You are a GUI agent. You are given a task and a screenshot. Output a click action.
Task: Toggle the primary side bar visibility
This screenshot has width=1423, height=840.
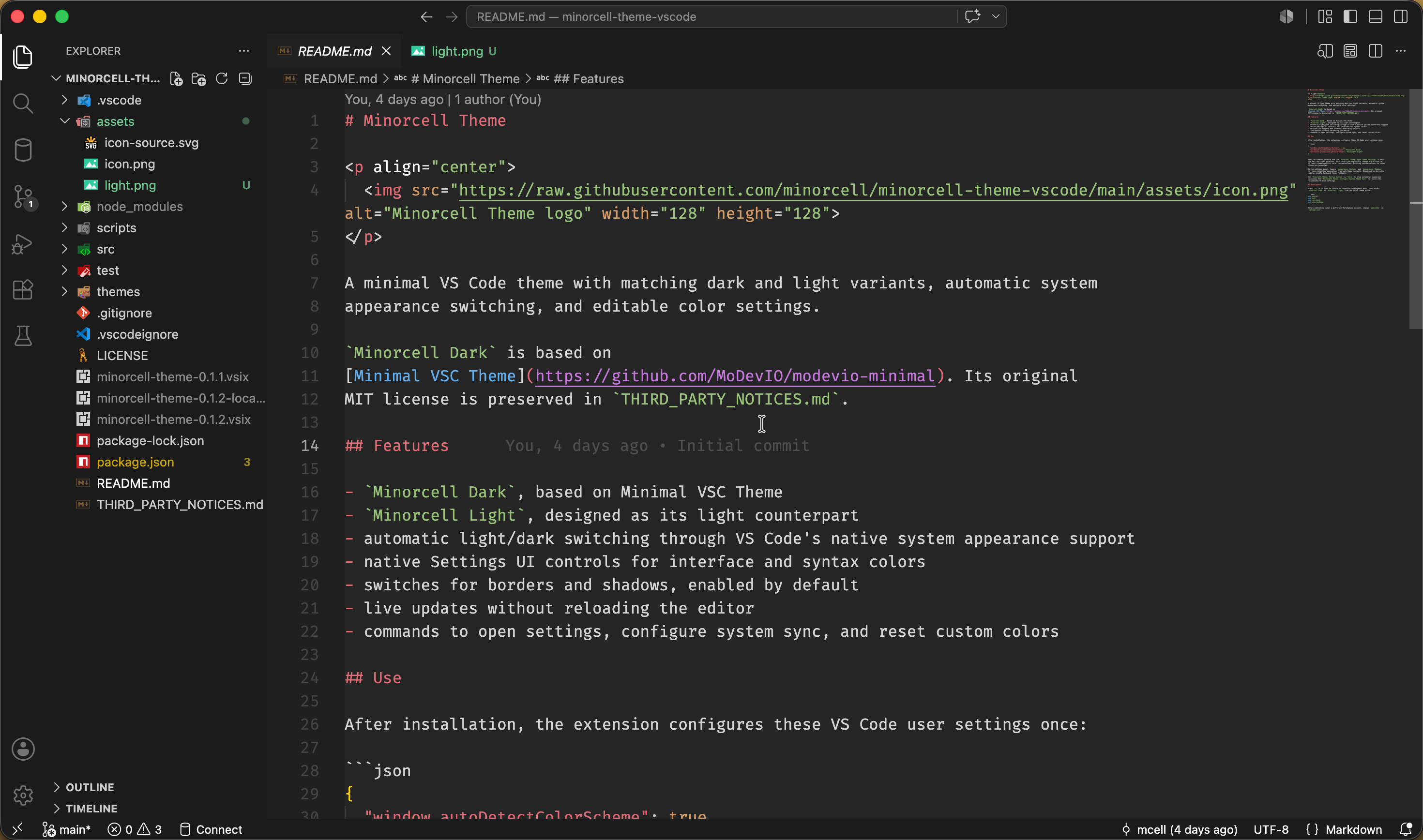[1350, 16]
